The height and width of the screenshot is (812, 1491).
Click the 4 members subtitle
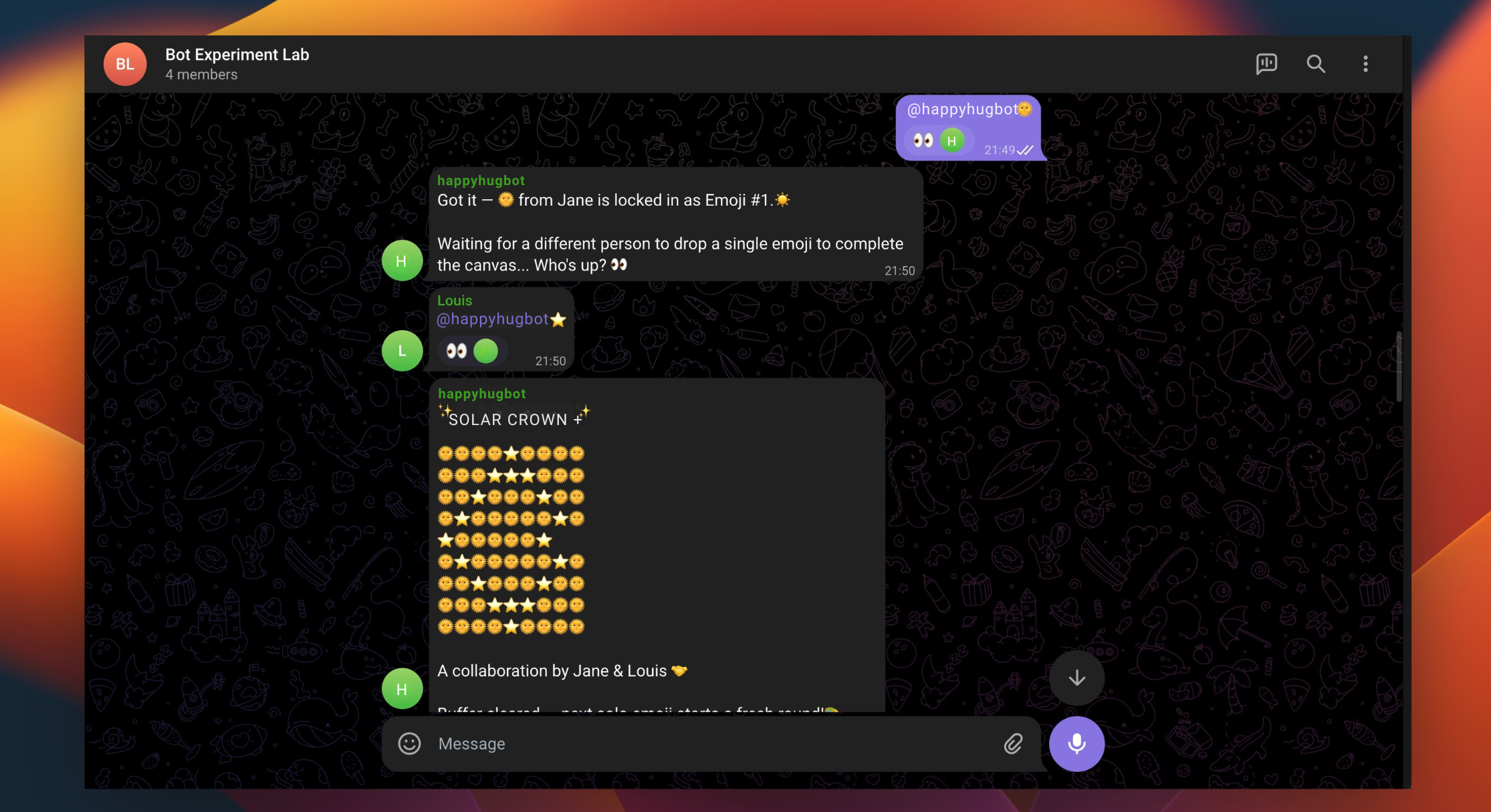point(201,75)
